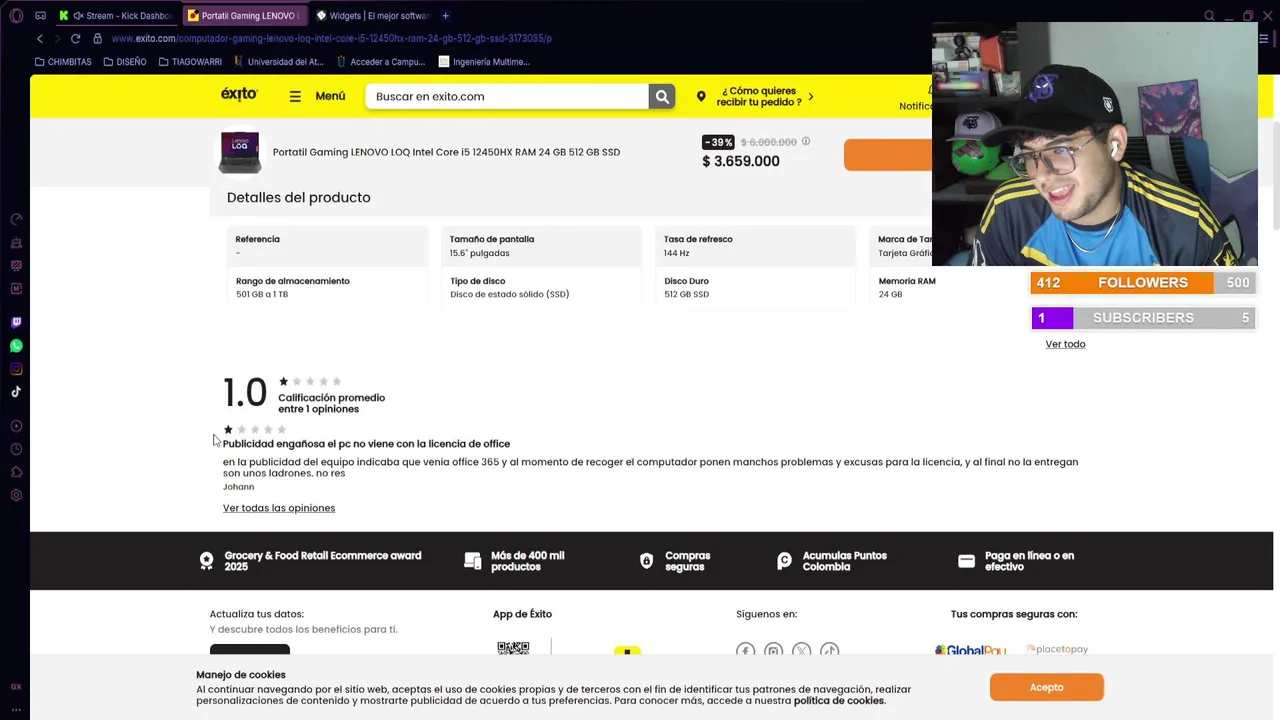Switch to the Widgets tab
The height and width of the screenshot is (720, 1280).
point(371,16)
